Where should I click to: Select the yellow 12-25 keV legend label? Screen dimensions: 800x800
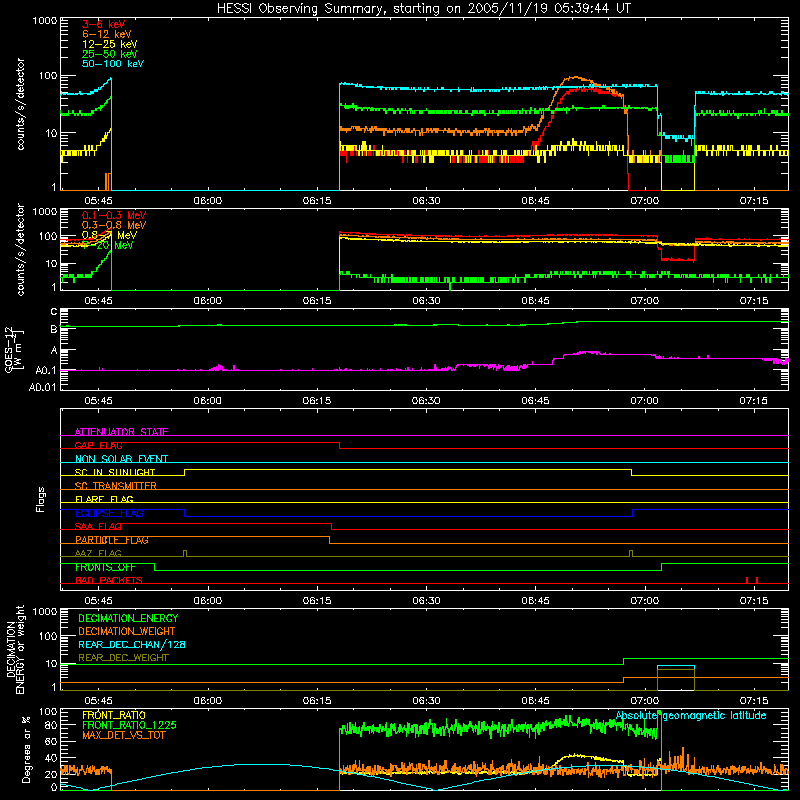[x=109, y=44]
